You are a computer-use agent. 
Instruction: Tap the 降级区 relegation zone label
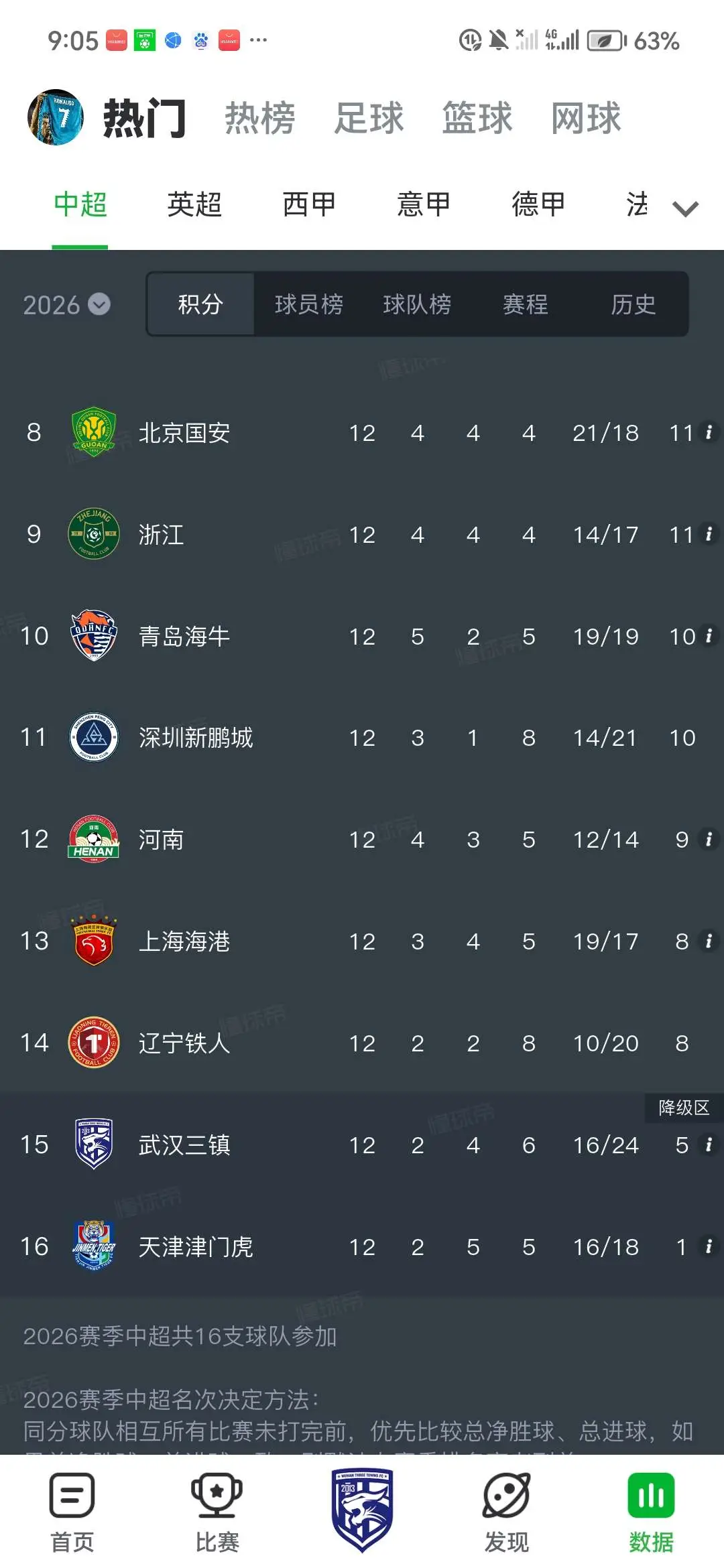(684, 1108)
